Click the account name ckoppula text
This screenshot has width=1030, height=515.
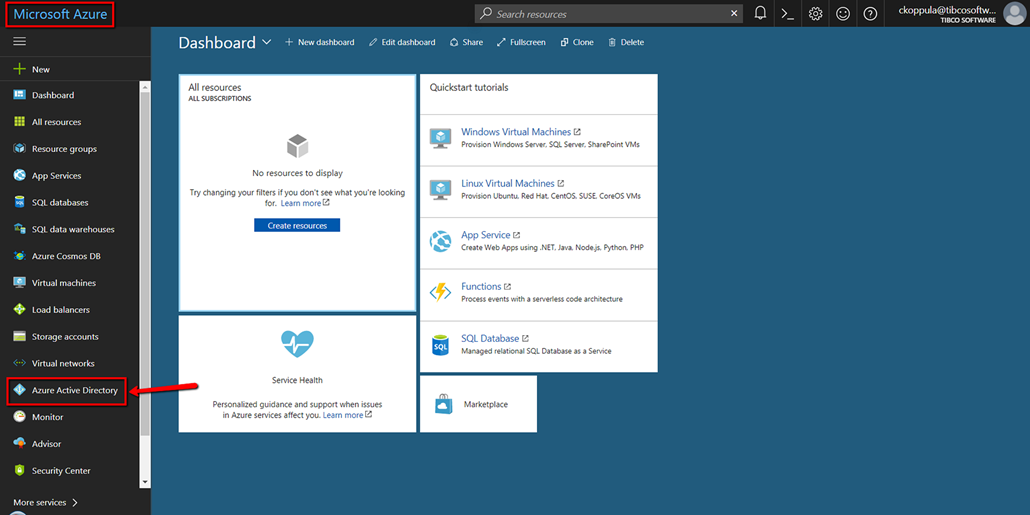pyautogui.click(x=947, y=10)
